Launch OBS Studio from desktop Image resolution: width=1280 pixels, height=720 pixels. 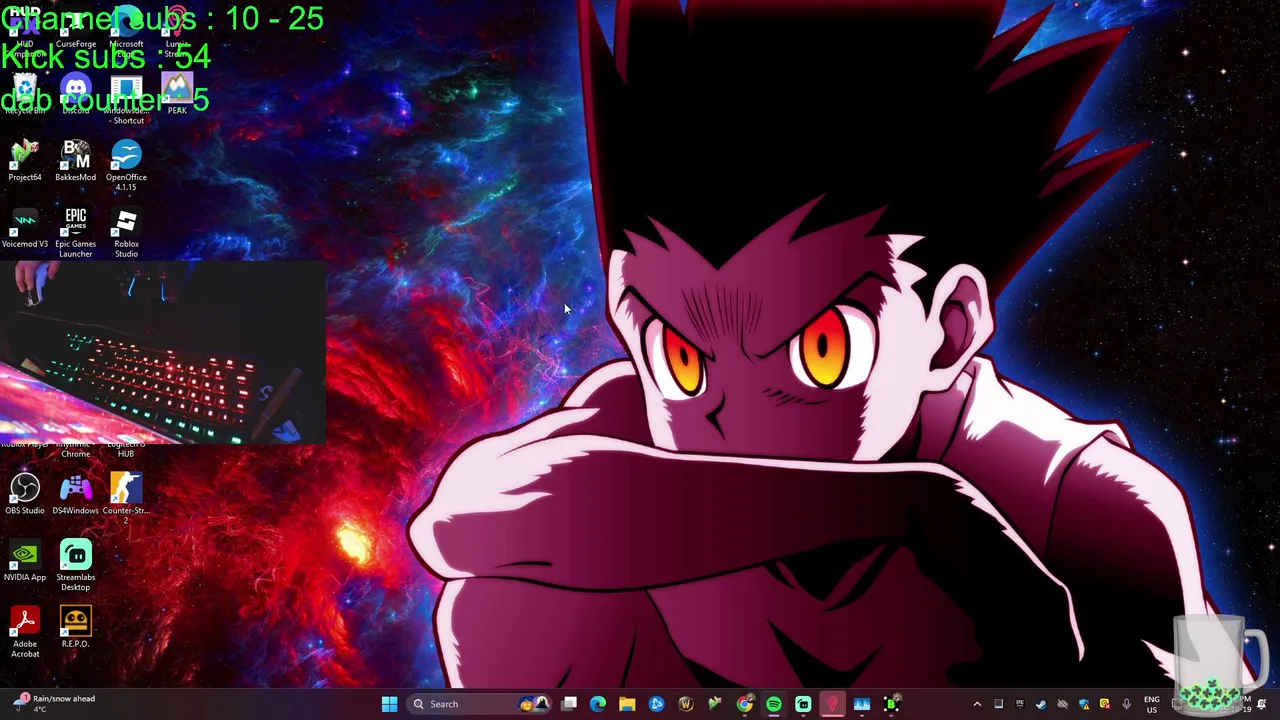click(25, 494)
